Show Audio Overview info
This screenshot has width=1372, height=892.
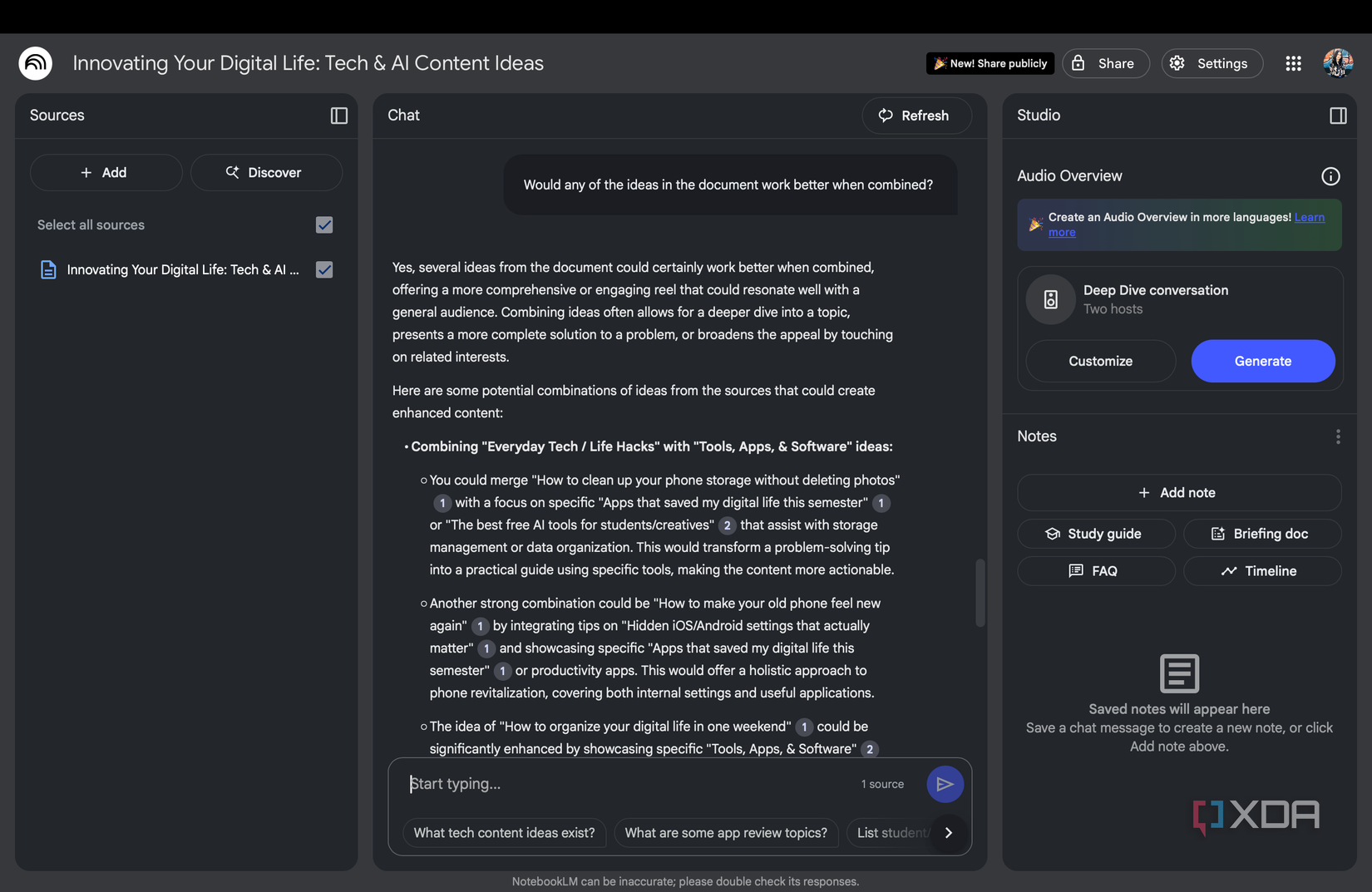click(1330, 176)
